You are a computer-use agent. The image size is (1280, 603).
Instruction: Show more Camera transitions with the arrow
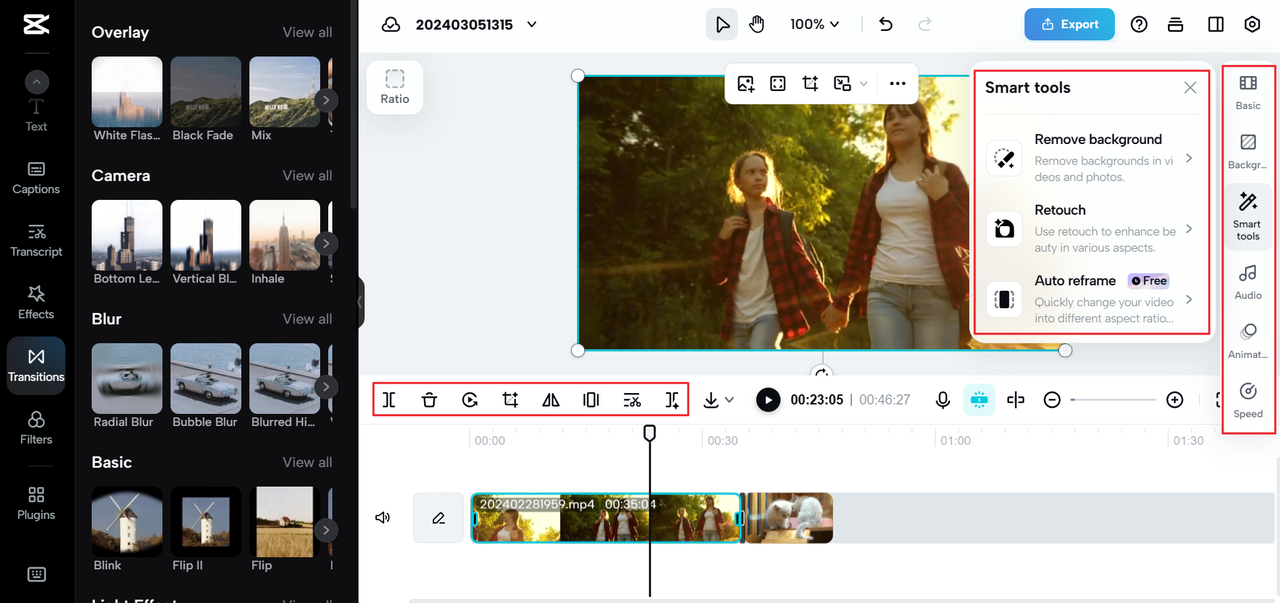click(x=326, y=243)
